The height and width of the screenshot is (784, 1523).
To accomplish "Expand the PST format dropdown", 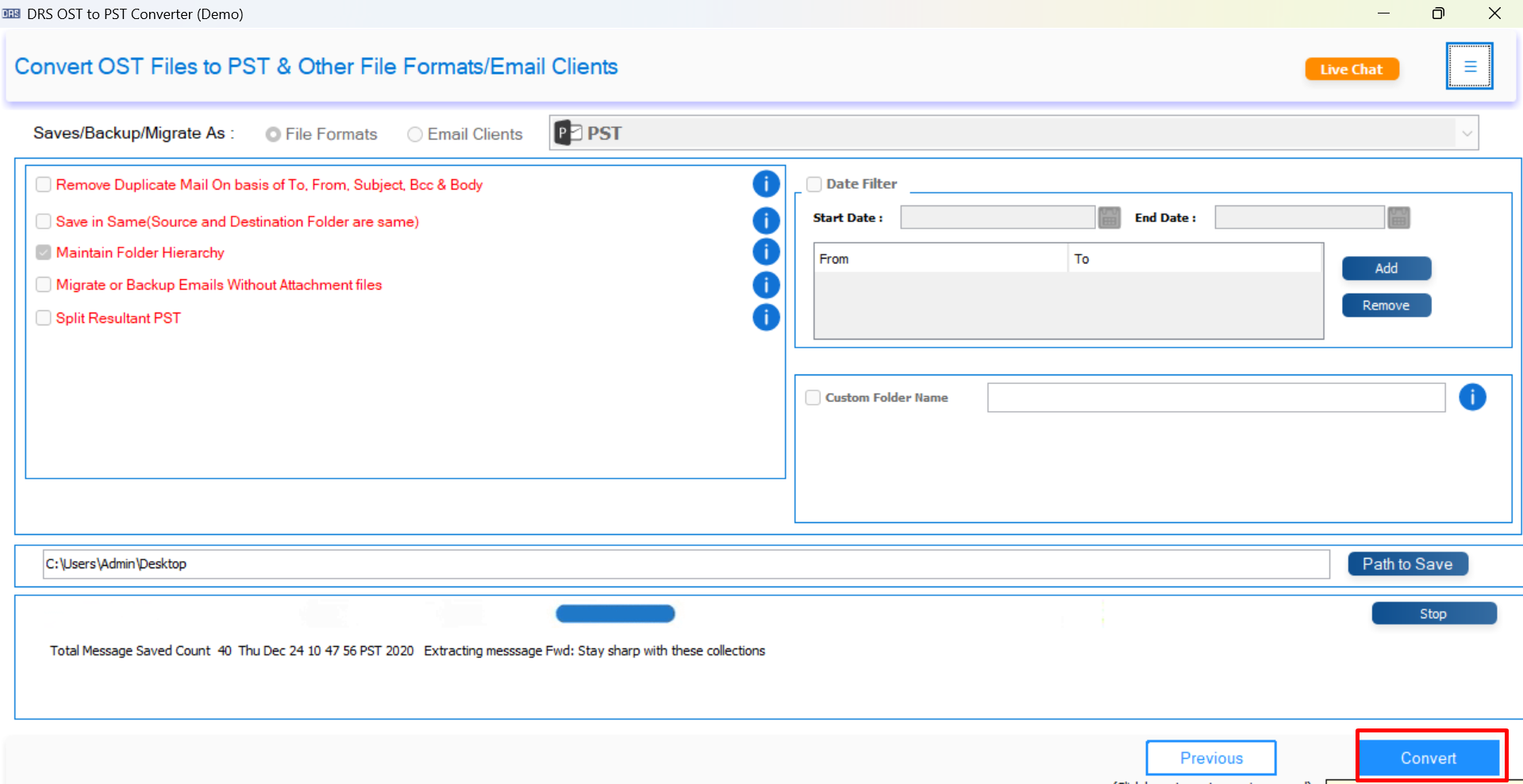I will (1467, 133).
